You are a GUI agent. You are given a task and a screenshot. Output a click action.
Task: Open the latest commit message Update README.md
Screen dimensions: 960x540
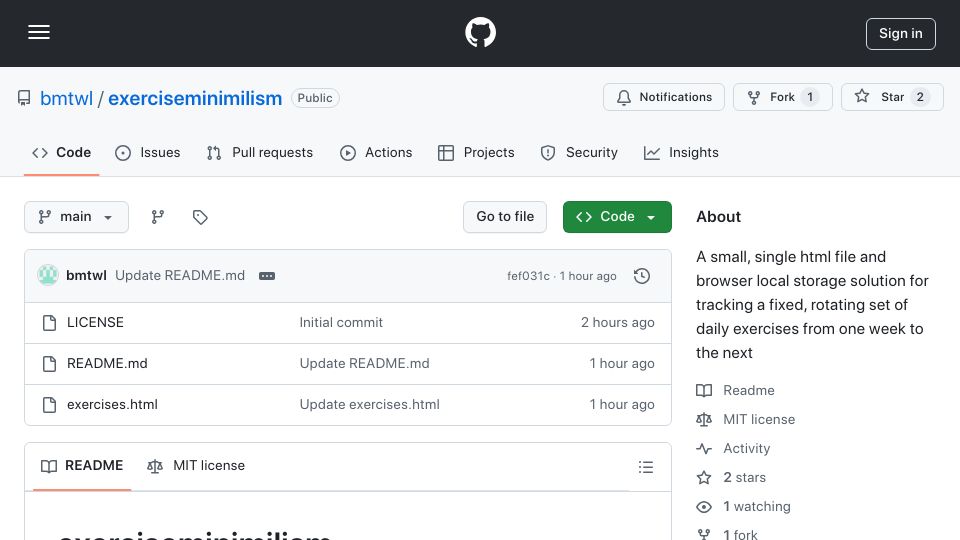[x=180, y=276]
